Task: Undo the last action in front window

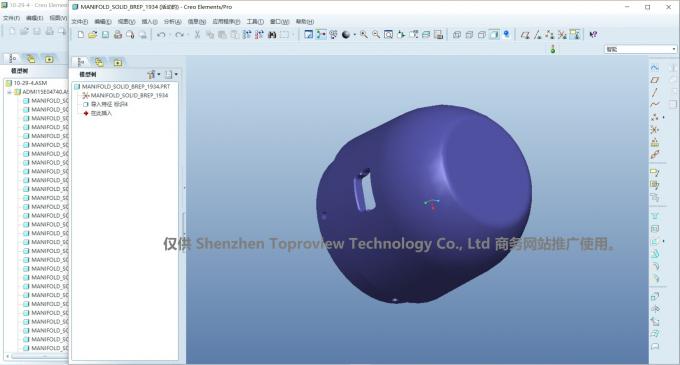Action: coord(161,35)
